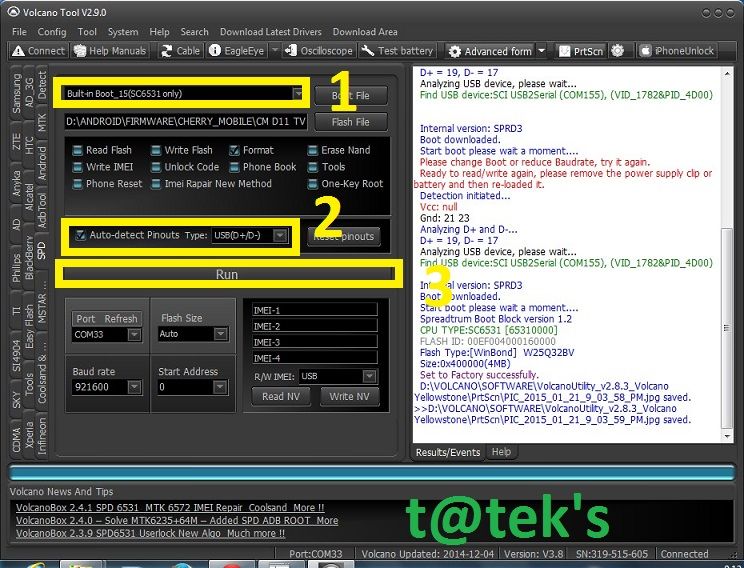Click the Connect toolbar icon
Viewport: 744px width, 568px height.
(38, 51)
